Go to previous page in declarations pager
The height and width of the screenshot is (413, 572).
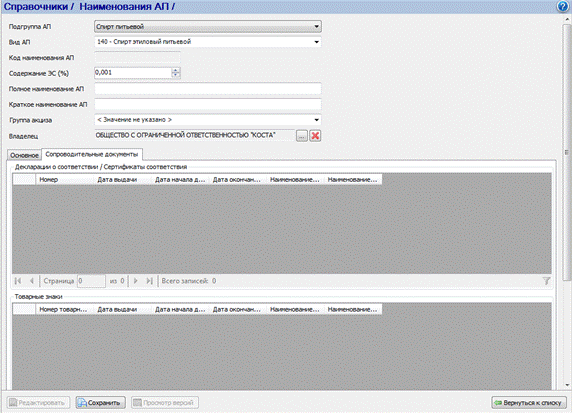32,281
